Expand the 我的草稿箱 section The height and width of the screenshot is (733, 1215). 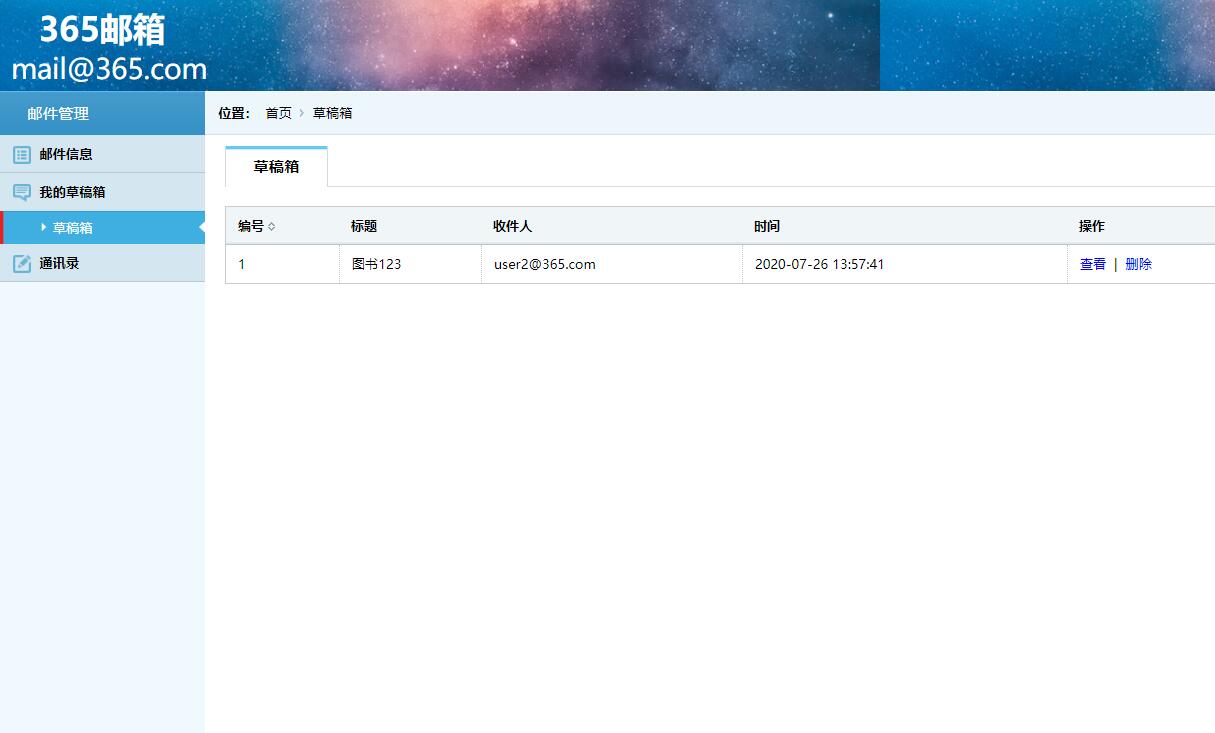tap(60, 191)
